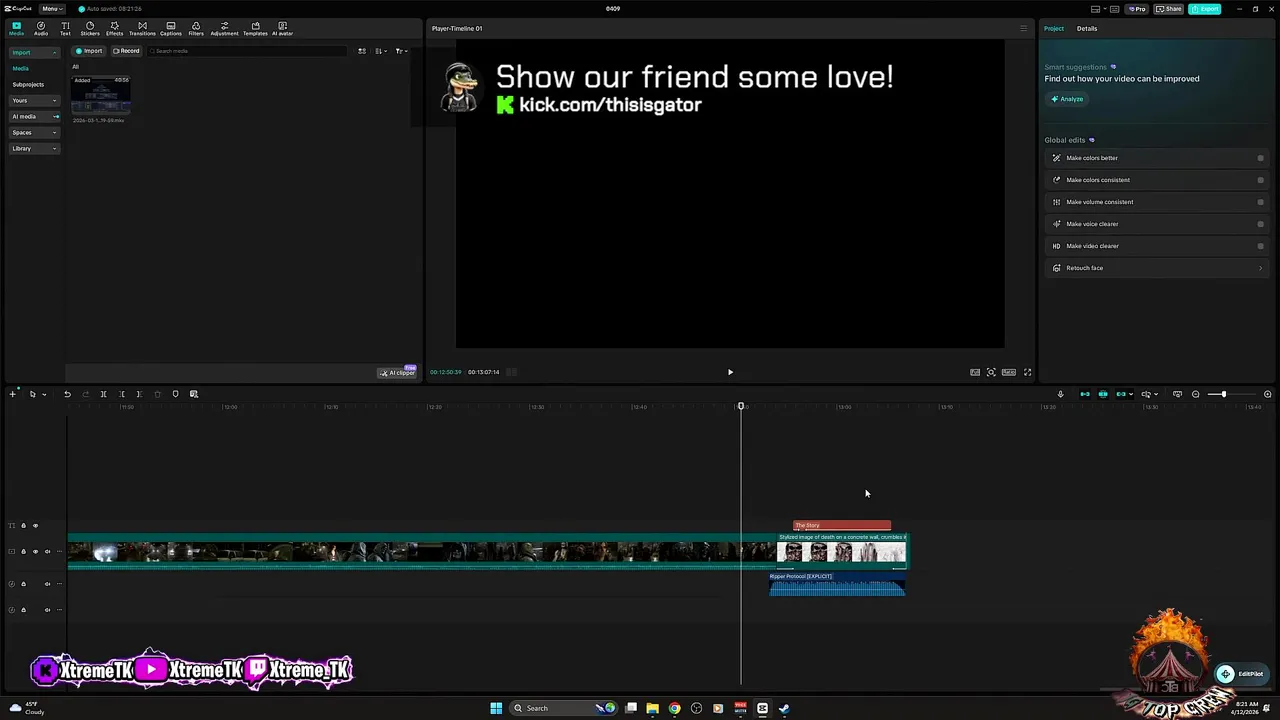Screen dimensions: 1280x720
Task: Expand the Yours section
Action: [35, 100]
